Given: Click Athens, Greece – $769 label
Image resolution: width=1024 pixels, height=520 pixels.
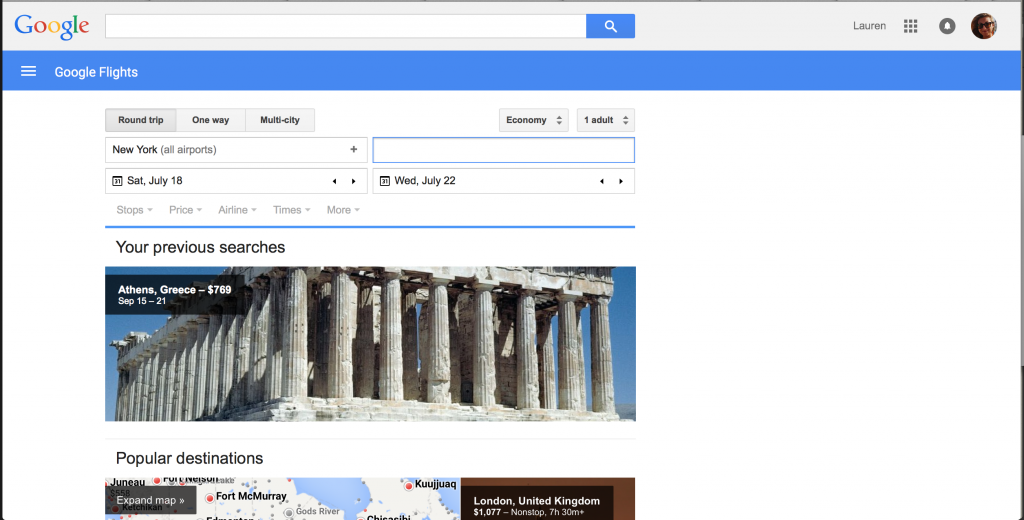Looking at the screenshot, I should point(174,289).
